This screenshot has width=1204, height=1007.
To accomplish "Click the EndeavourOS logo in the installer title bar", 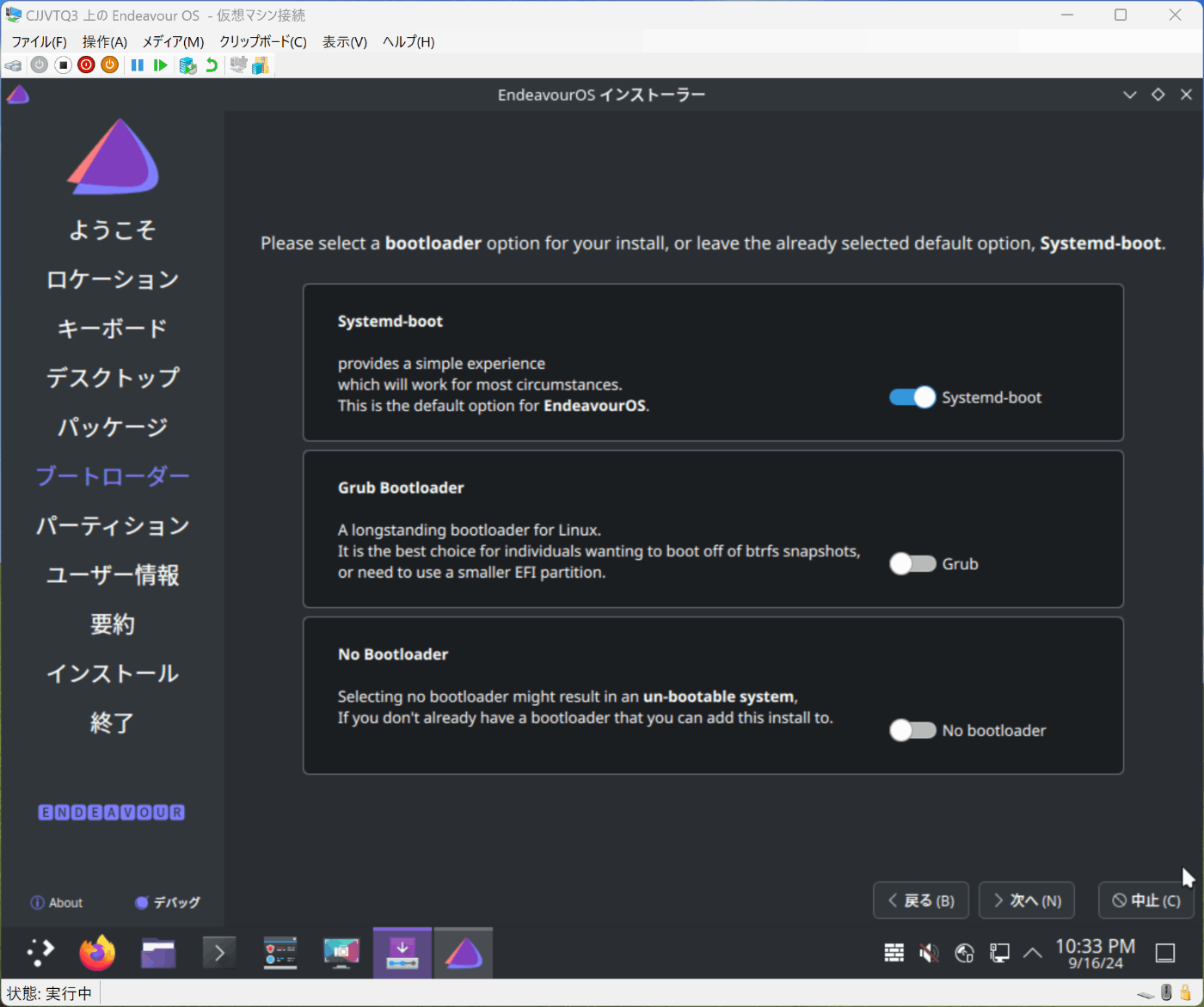I will pyautogui.click(x=18, y=95).
